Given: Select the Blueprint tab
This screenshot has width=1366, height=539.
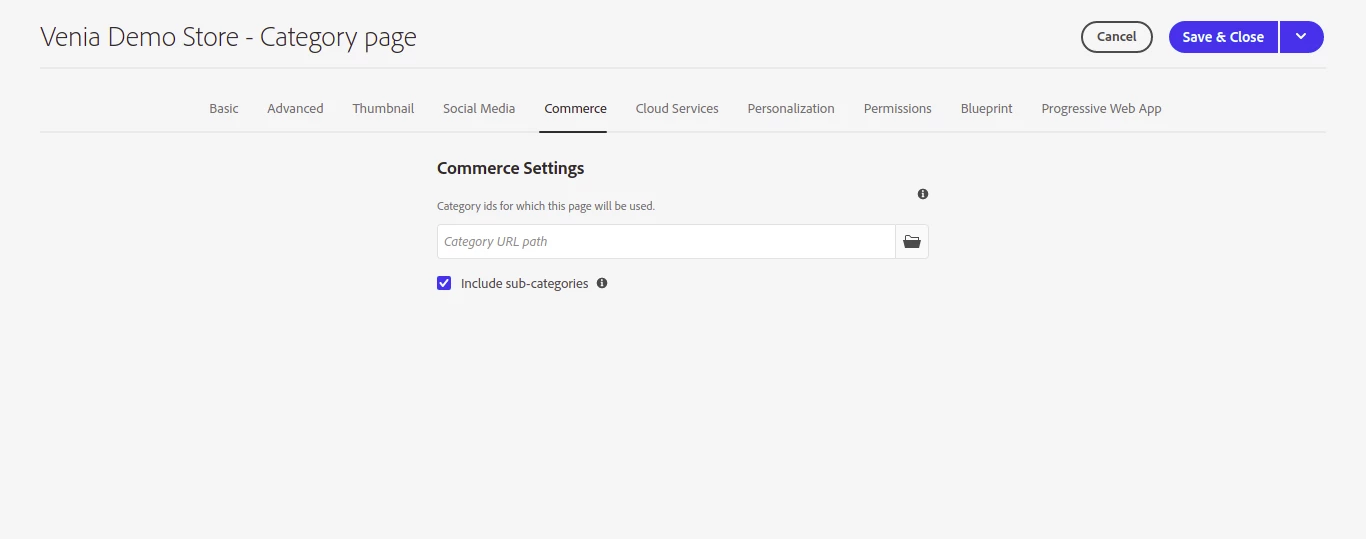Looking at the screenshot, I should tap(987, 108).
